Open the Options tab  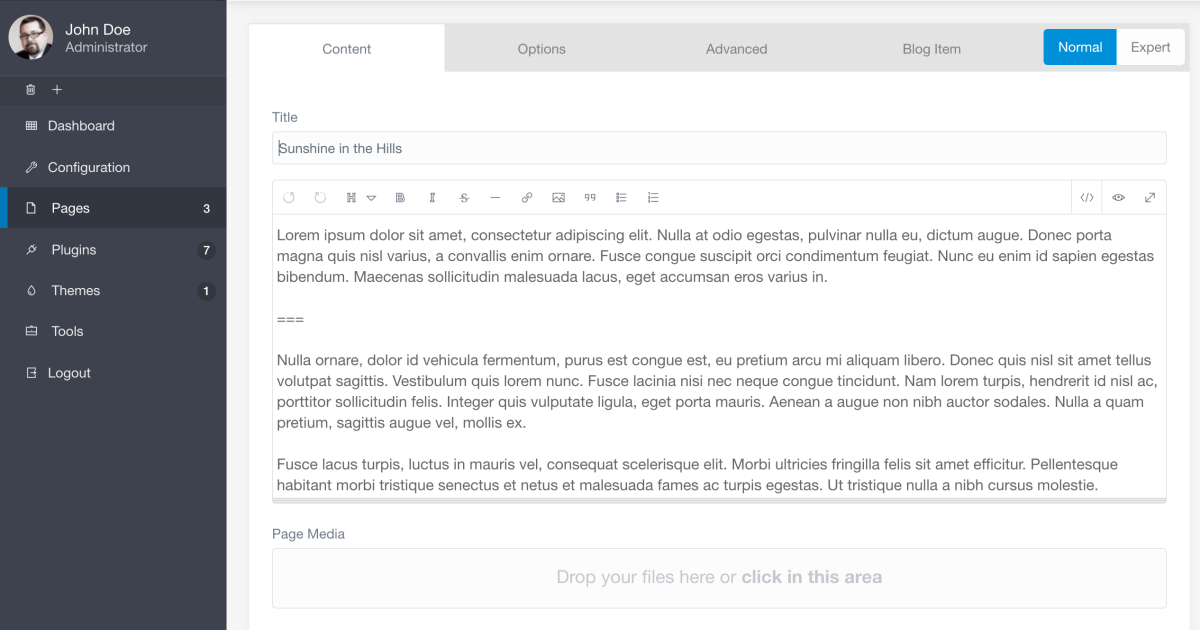tap(541, 49)
